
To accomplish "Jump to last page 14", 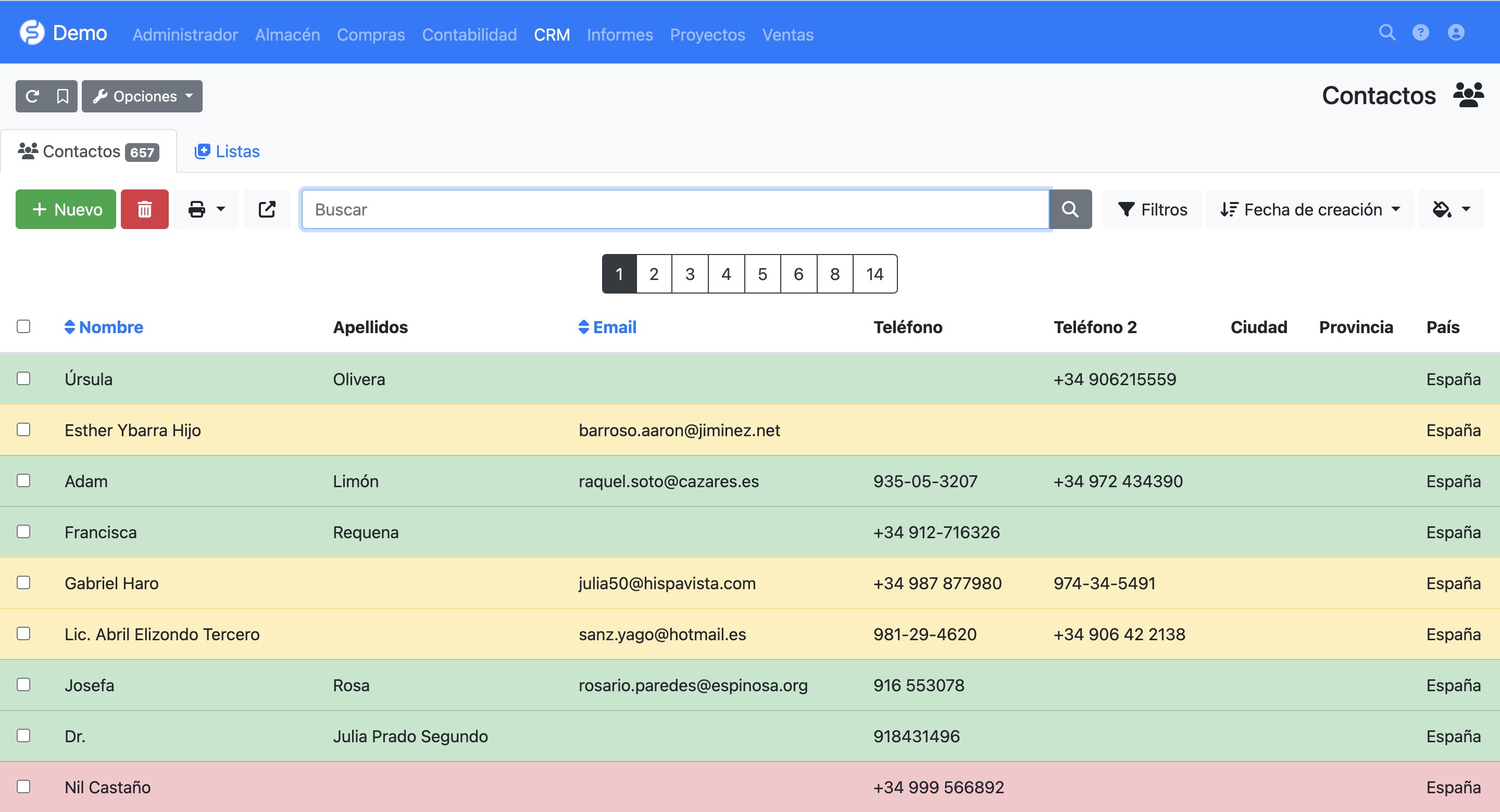I will (x=874, y=274).
